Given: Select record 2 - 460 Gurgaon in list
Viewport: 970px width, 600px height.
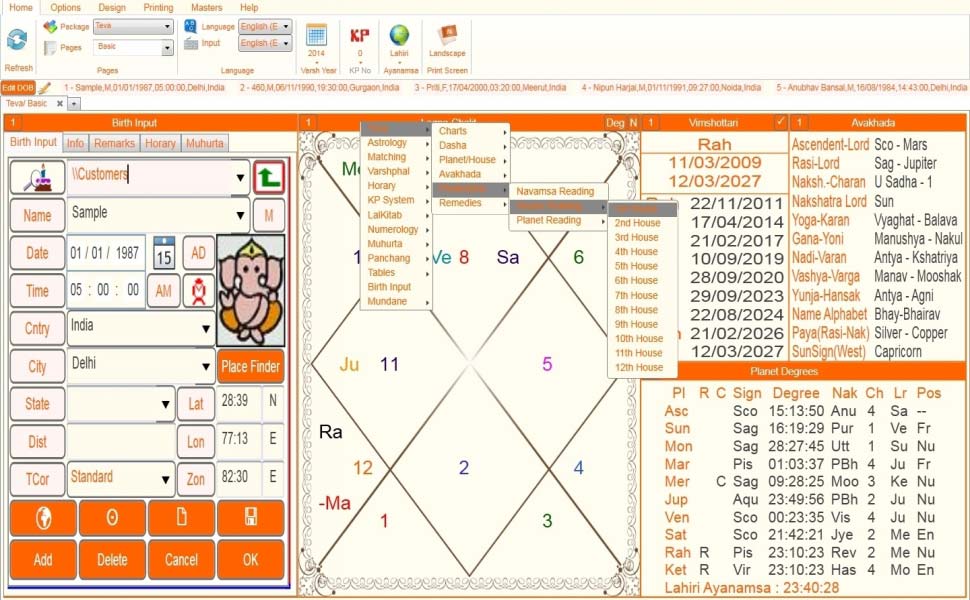Looking at the screenshot, I should point(319,88).
